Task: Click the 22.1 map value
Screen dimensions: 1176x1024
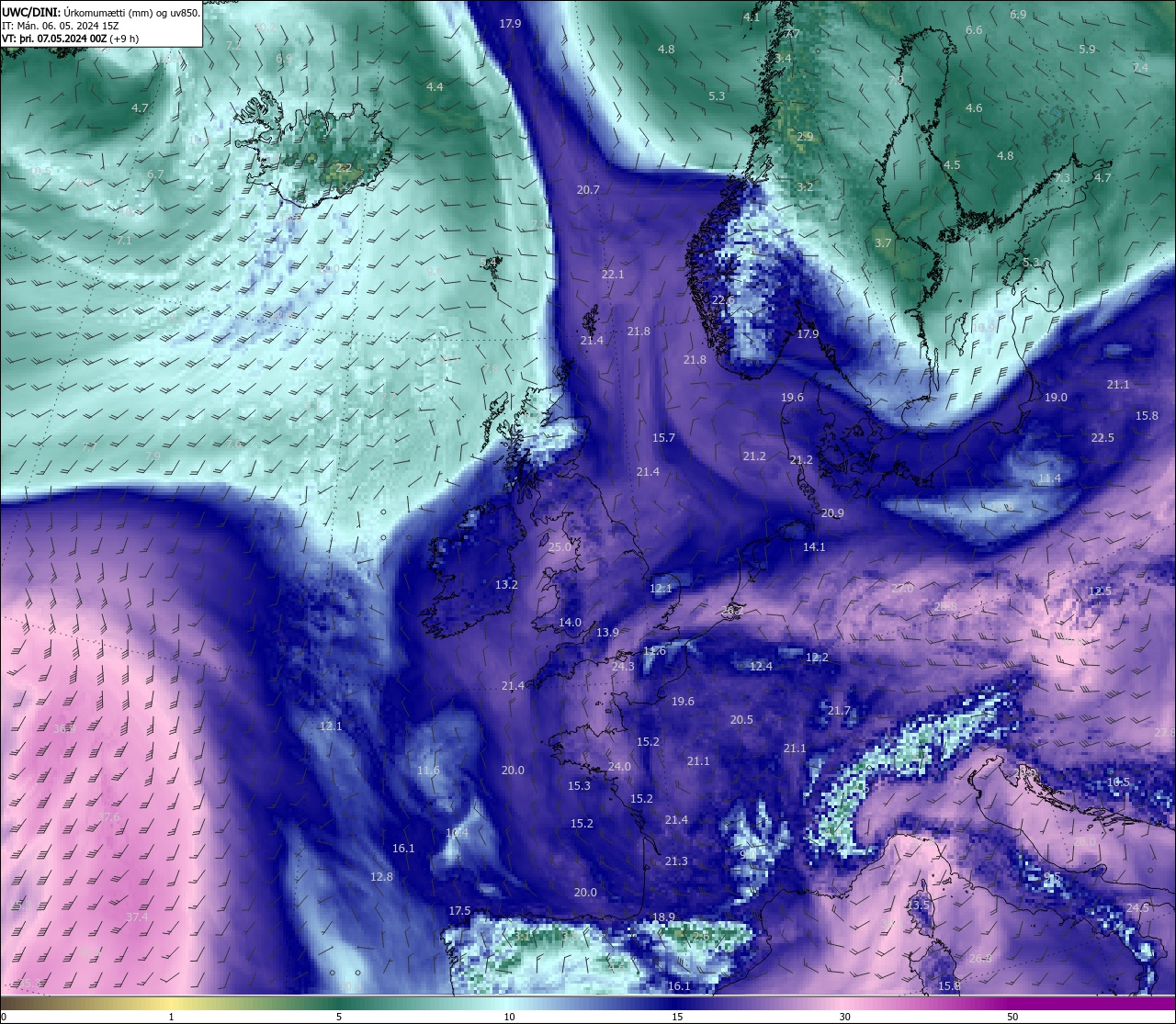Action: click(613, 275)
